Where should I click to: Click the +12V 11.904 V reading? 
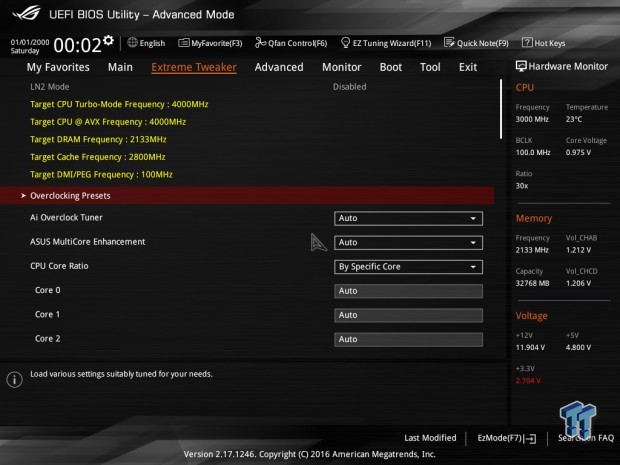tap(530, 347)
